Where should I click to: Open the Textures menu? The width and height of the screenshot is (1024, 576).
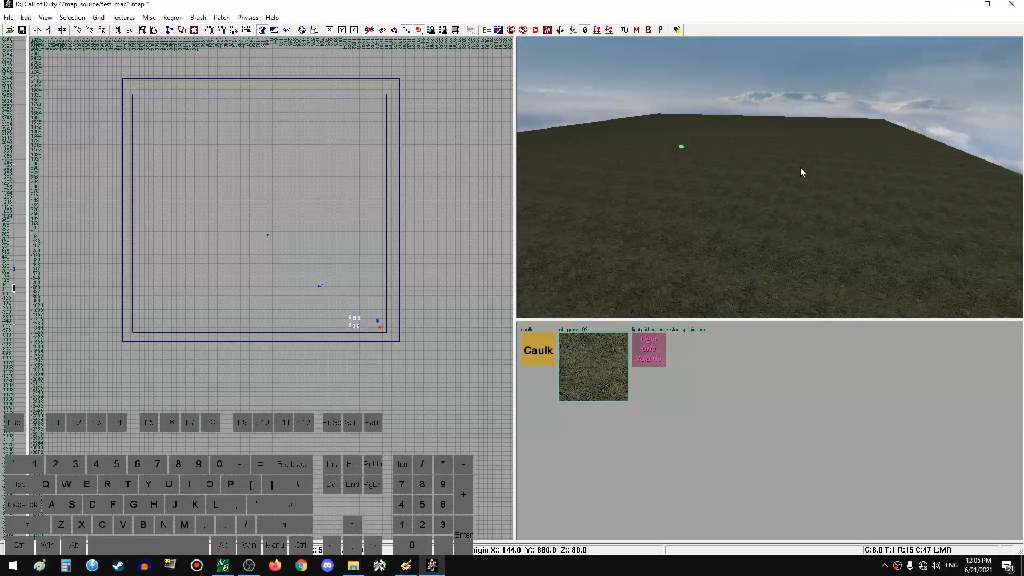123,18
